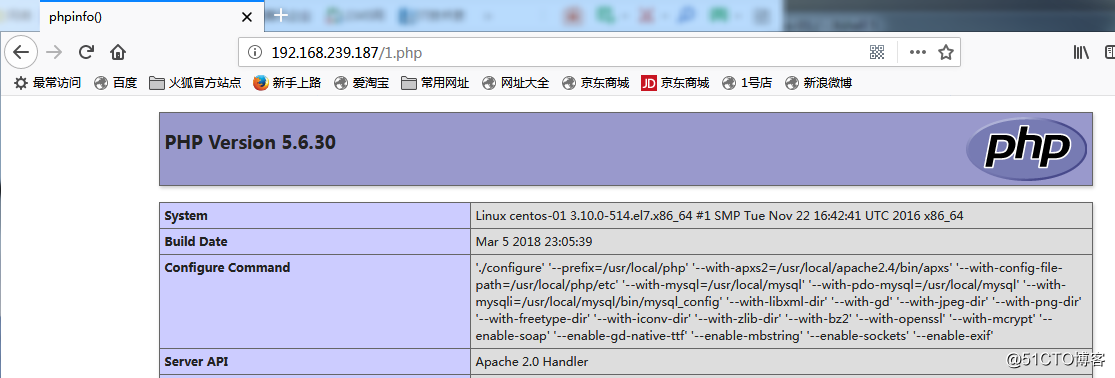Viewport: 1115px width, 378px height.
Task: Open the 新浪微博 bookmark
Action: coord(818,83)
